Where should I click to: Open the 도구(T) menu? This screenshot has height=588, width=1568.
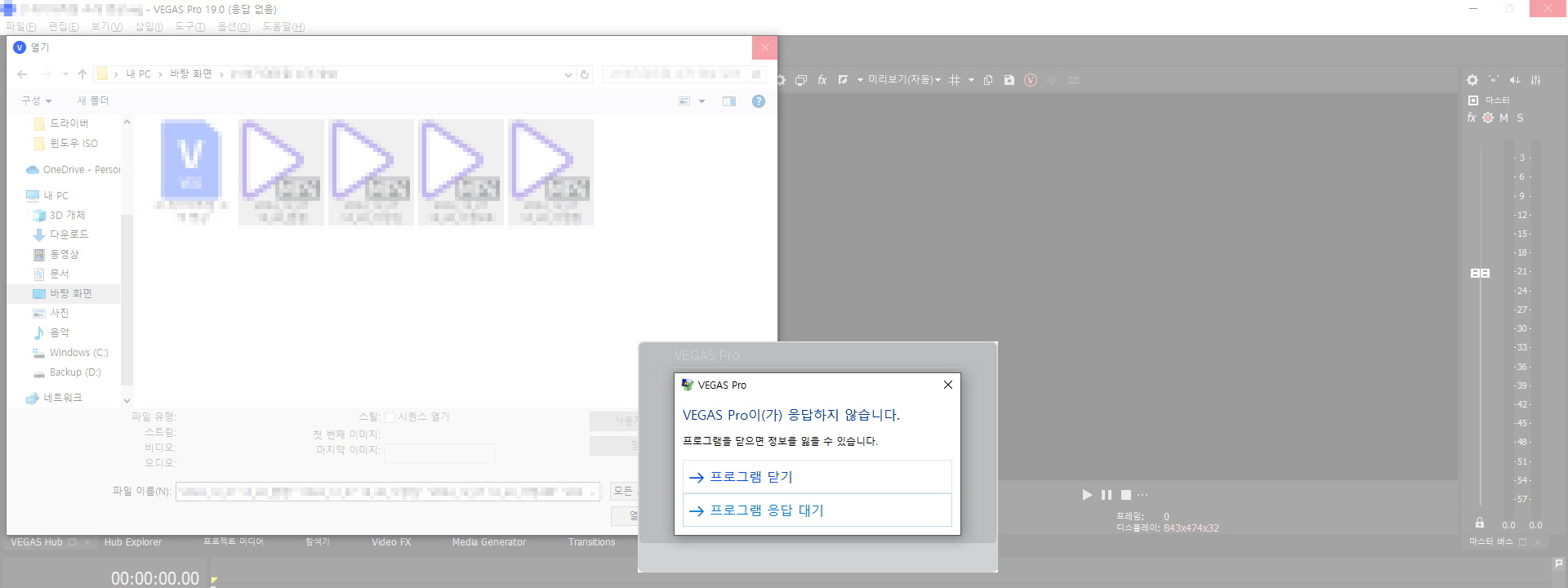click(190, 27)
